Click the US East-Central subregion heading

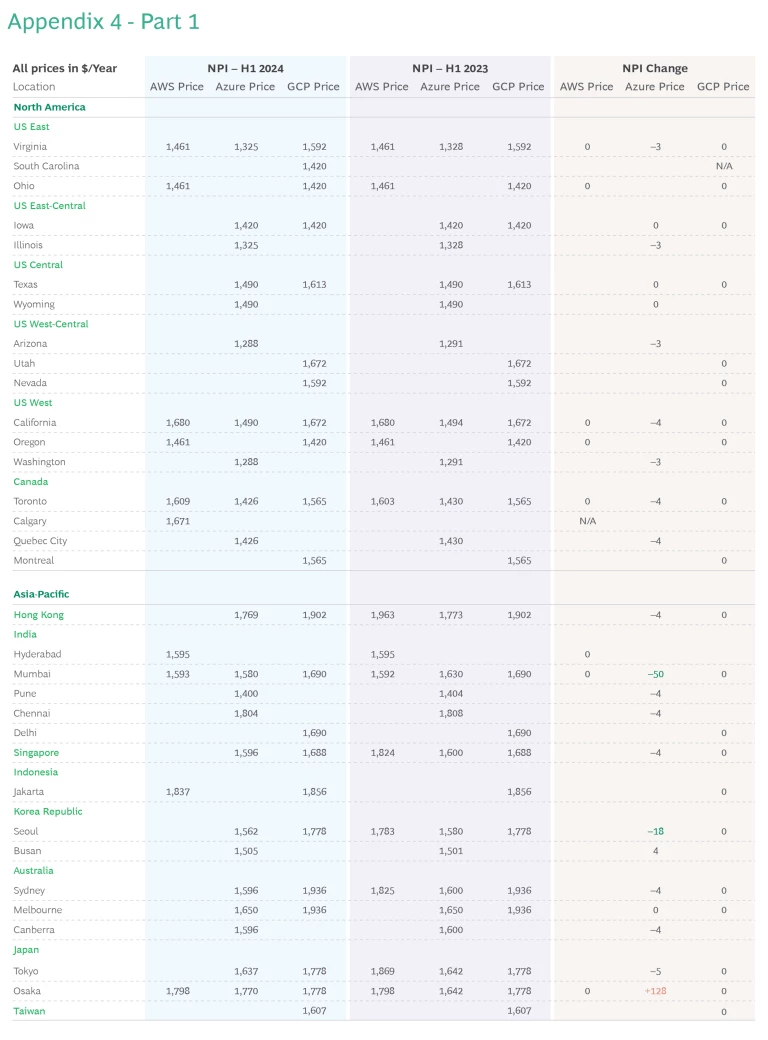50,205
